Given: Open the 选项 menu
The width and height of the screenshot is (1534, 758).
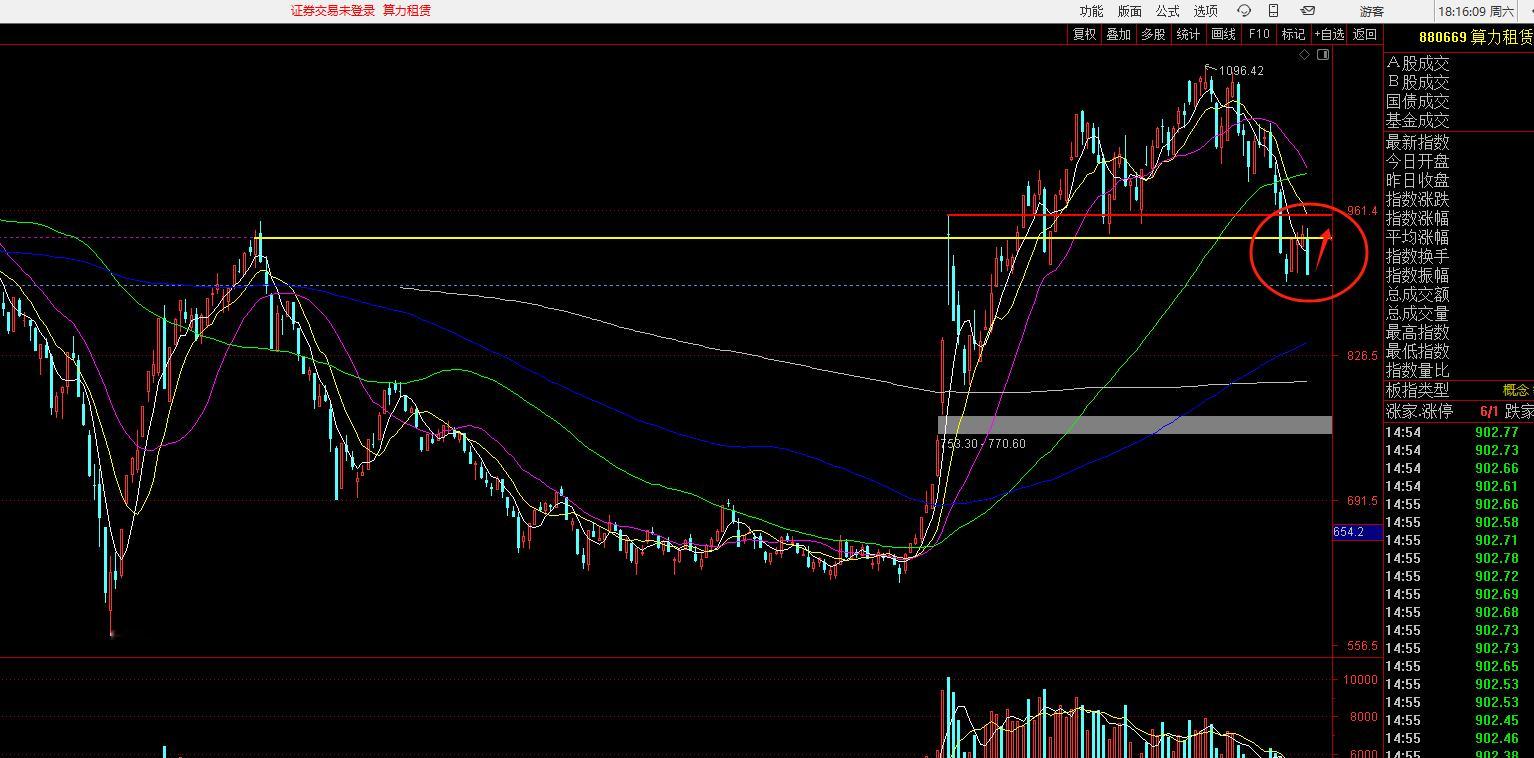Looking at the screenshot, I should [x=1206, y=11].
